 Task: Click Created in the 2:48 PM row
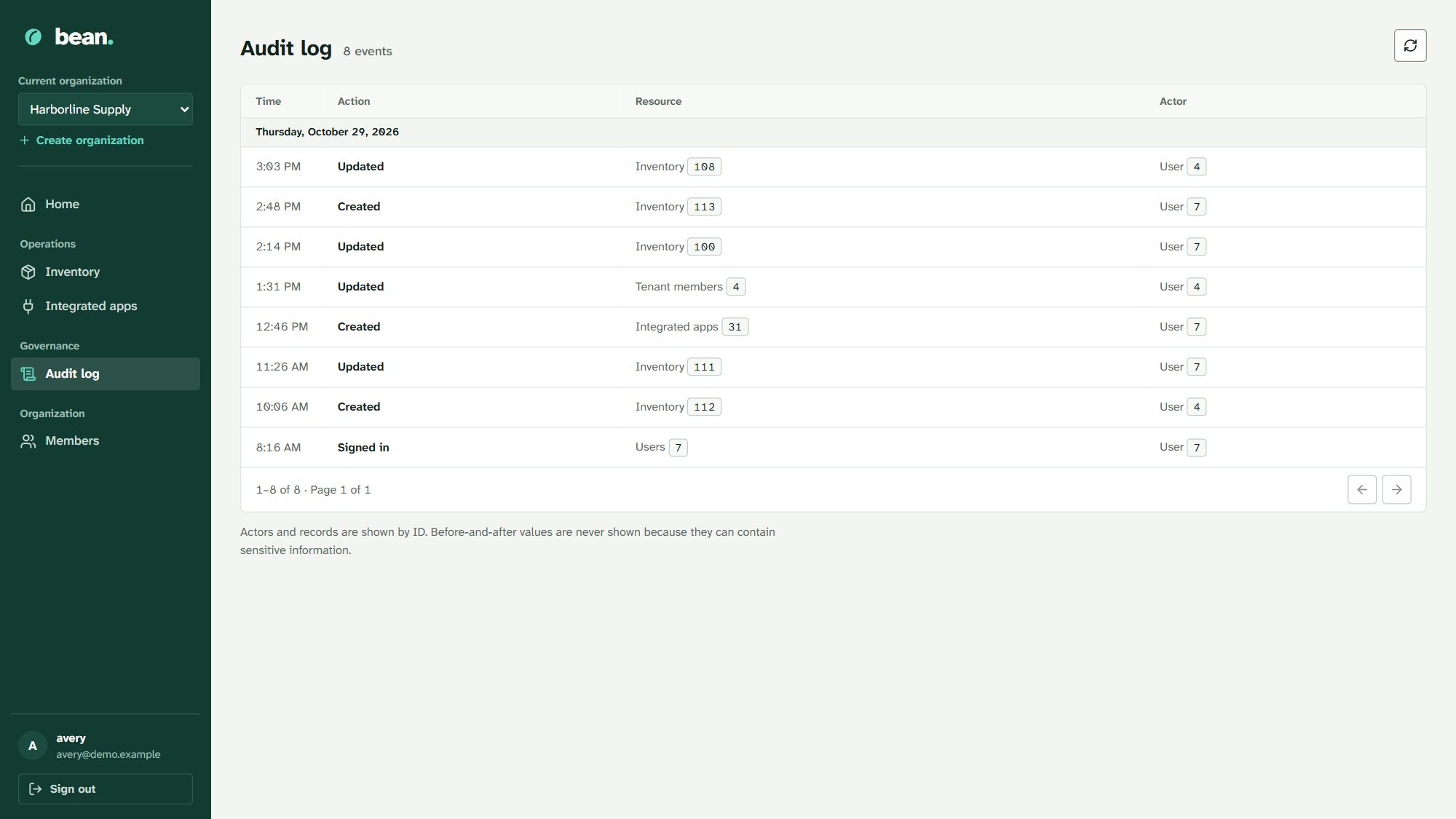coord(359,207)
